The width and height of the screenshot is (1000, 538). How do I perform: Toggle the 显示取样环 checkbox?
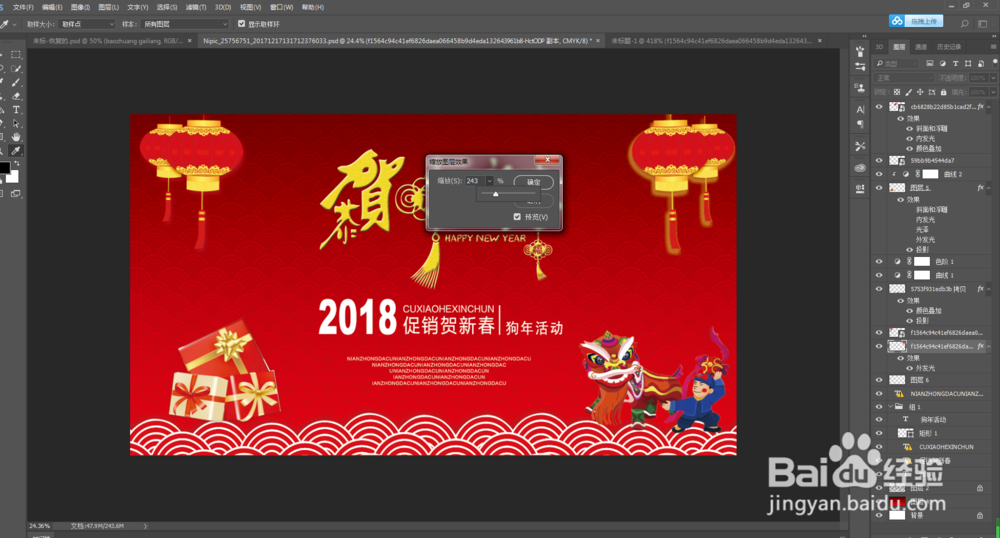(242, 24)
